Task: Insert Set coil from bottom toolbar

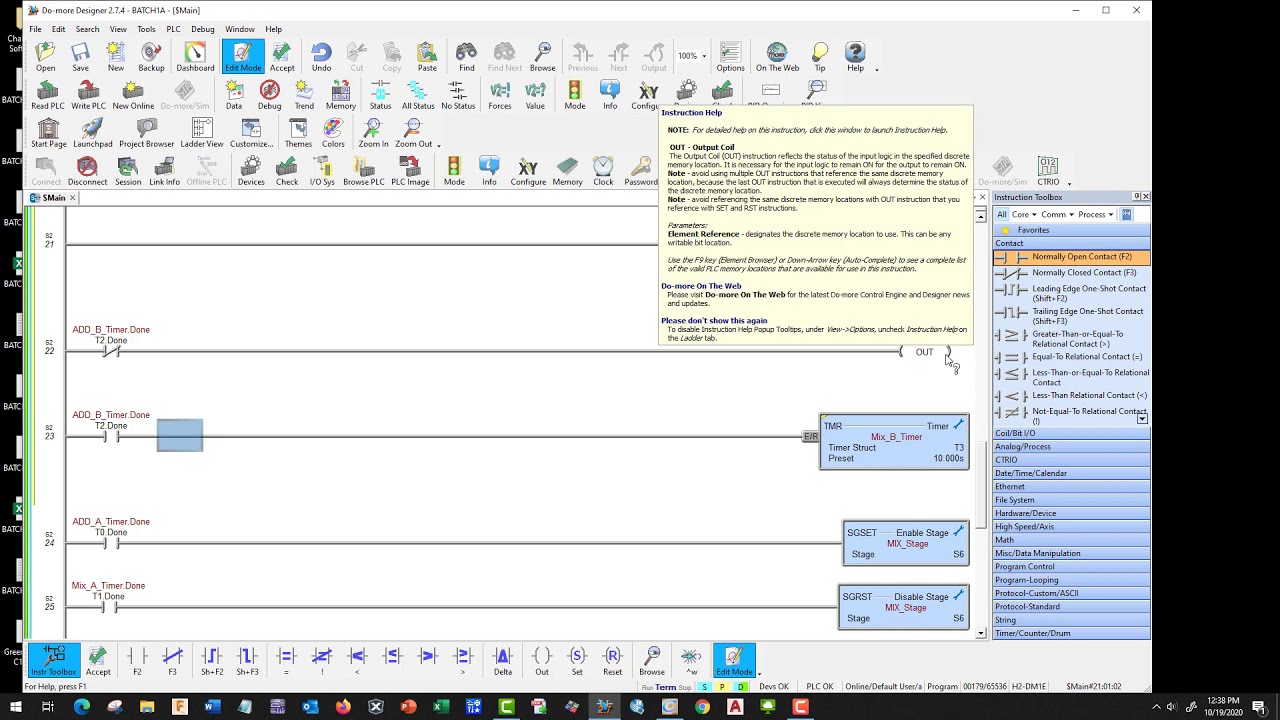Action: tap(577, 661)
